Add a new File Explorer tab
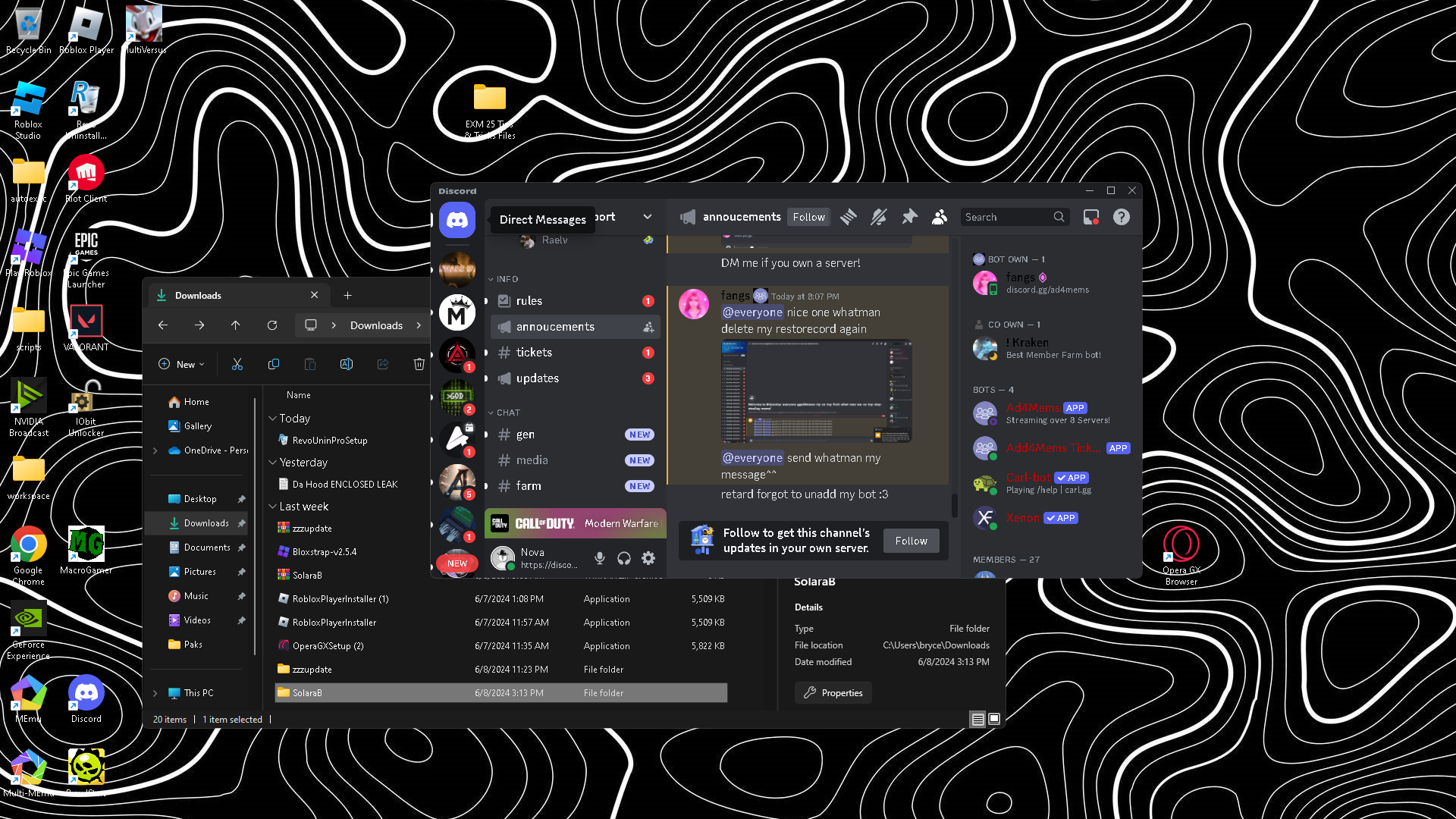The width and height of the screenshot is (1456, 819). pyautogui.click(x=347, y=296)
